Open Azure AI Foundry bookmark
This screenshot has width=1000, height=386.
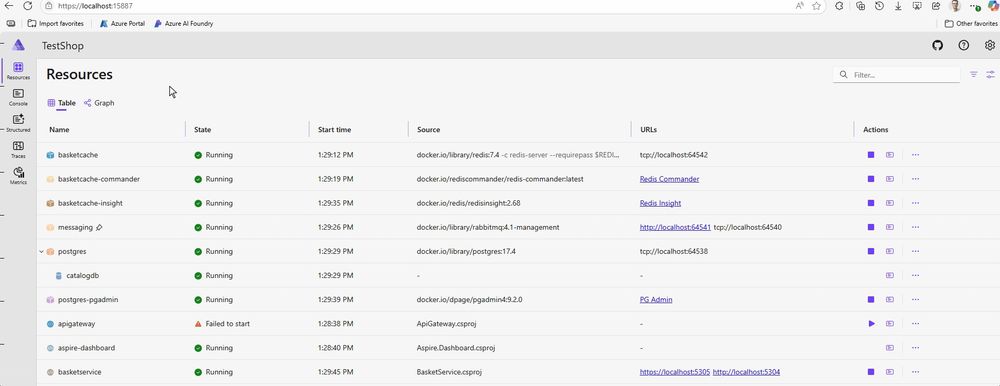coord(184,24)
